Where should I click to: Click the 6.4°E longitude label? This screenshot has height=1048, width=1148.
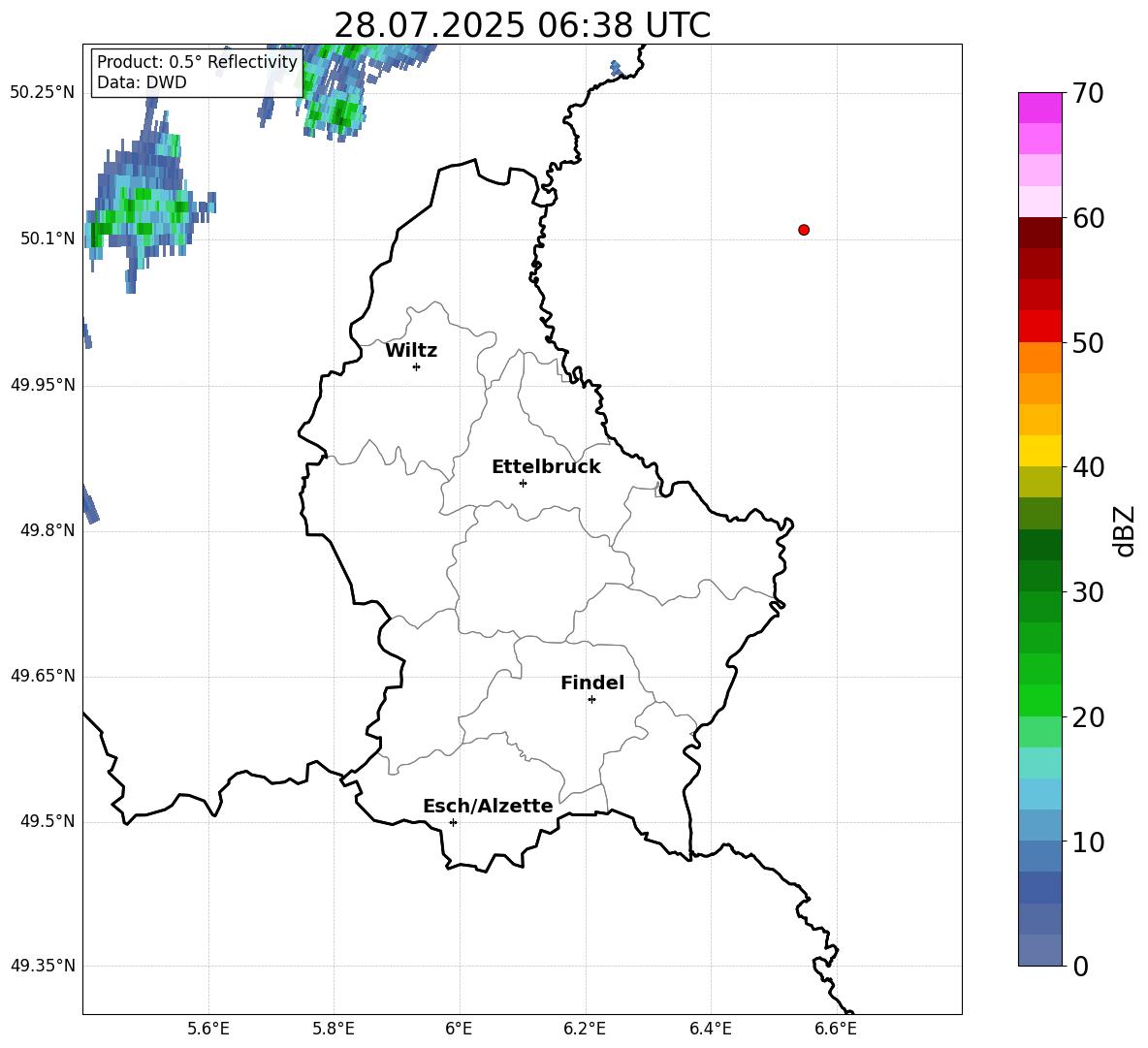(x=710, y=1029)
